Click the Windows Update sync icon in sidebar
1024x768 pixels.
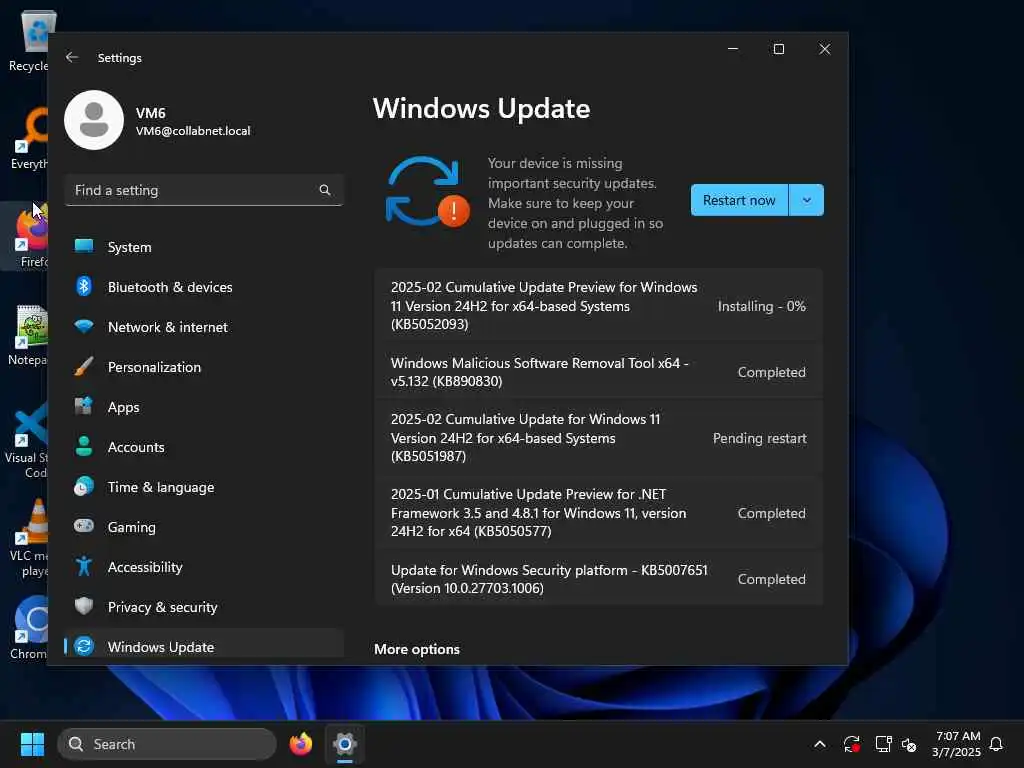point(84,647)
